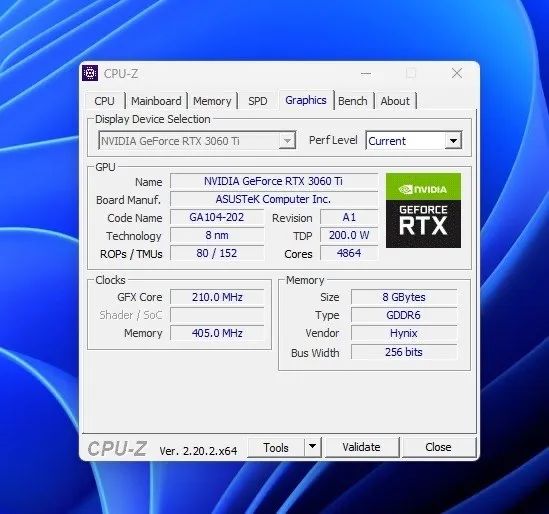Click the ROPs / TMUs 80 / 152 value

click(x=217, y=253)
